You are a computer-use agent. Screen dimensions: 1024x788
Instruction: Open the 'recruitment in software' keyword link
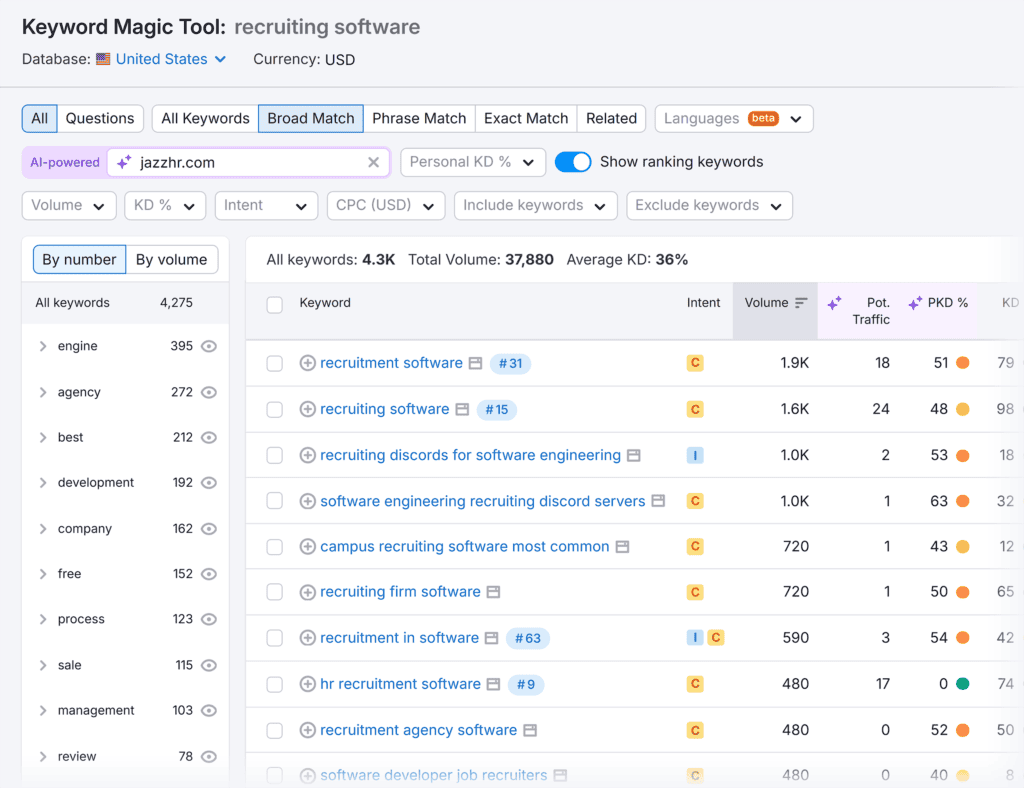(399, 638)
